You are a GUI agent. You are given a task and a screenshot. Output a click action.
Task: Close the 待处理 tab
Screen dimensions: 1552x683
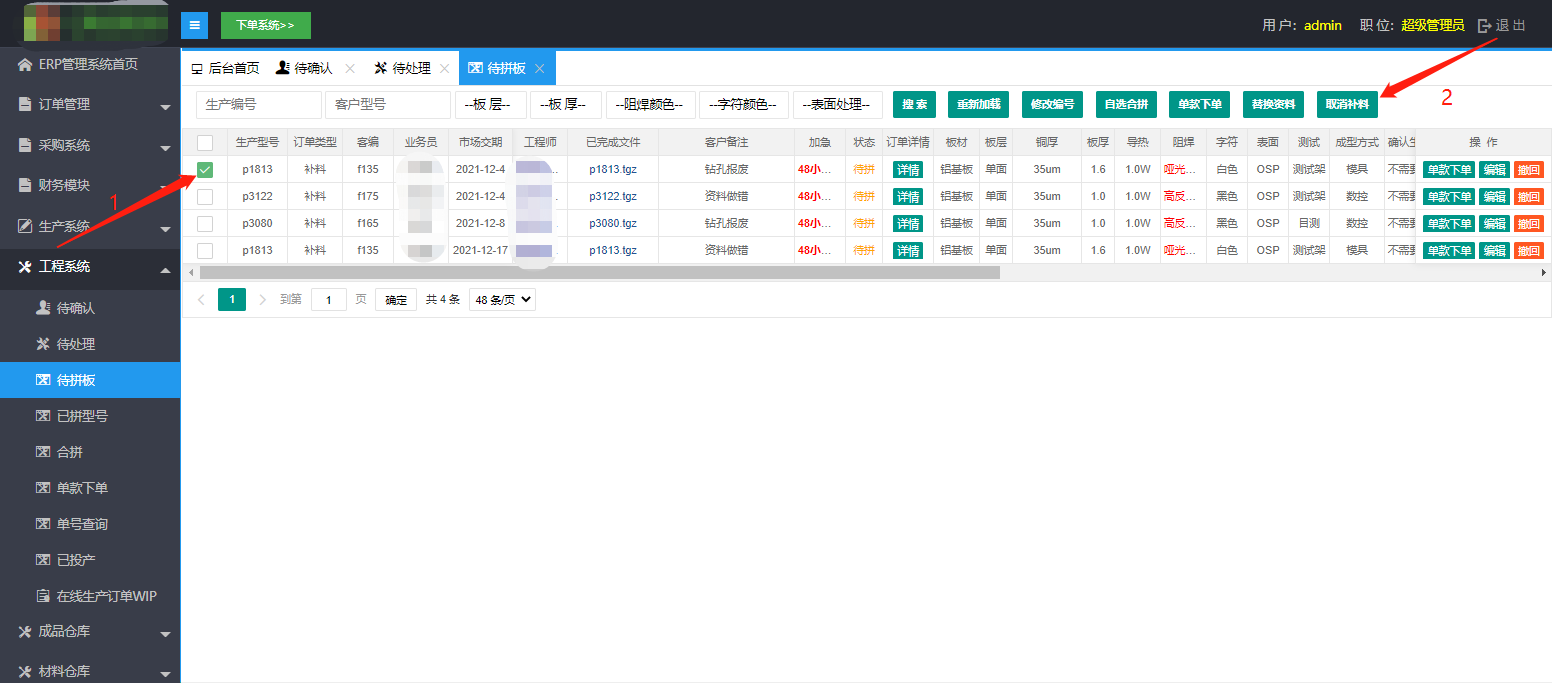point(444,68)
